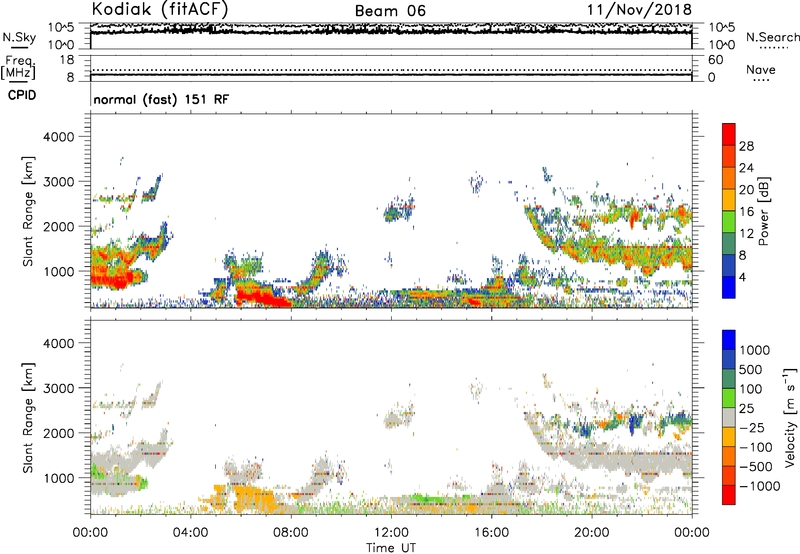Click the '08:00' time axis label
The width and height of the screenshot is (800, 554).
(291, 533)
